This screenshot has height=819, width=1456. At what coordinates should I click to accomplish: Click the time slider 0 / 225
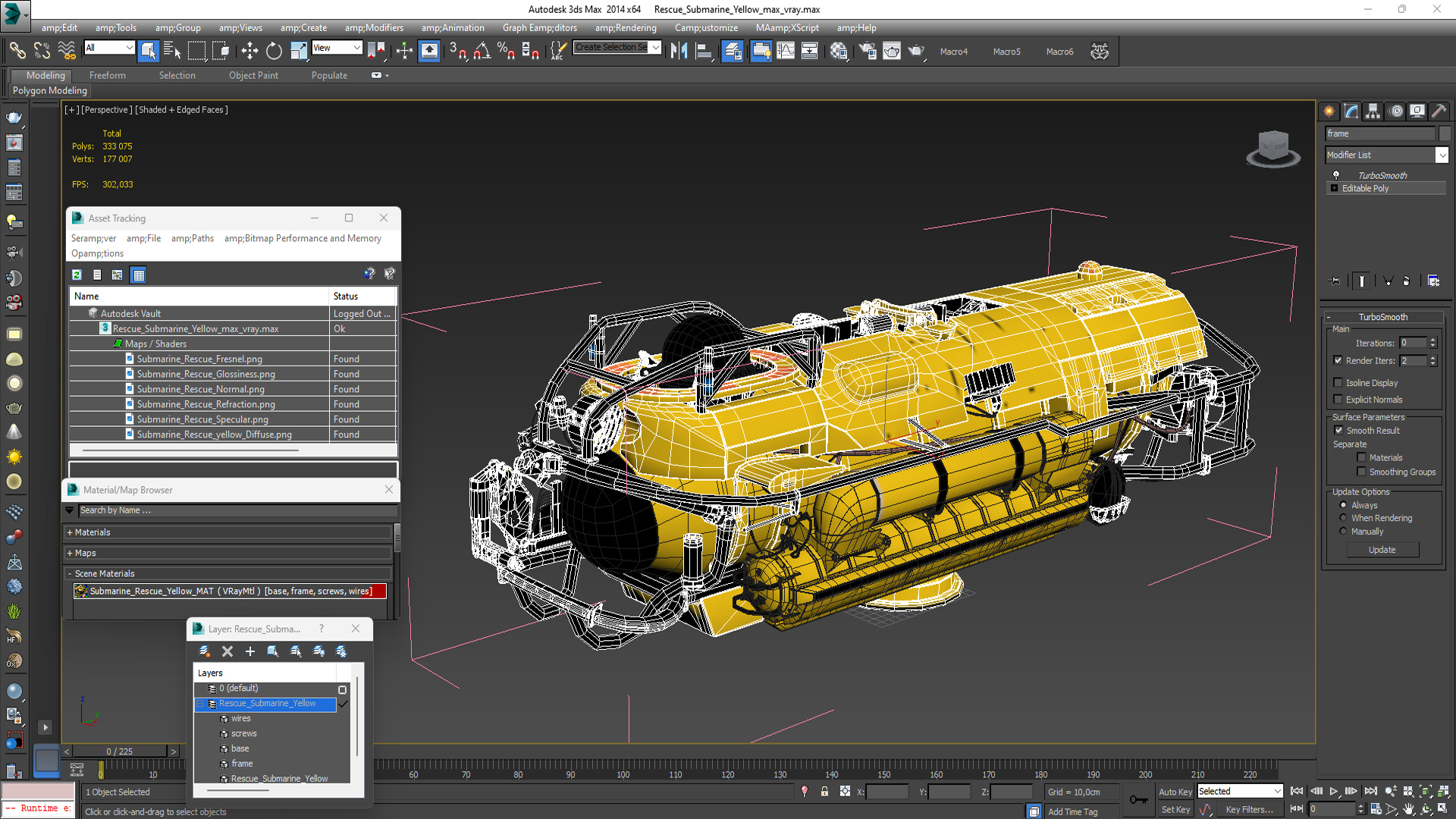[119, 752]
